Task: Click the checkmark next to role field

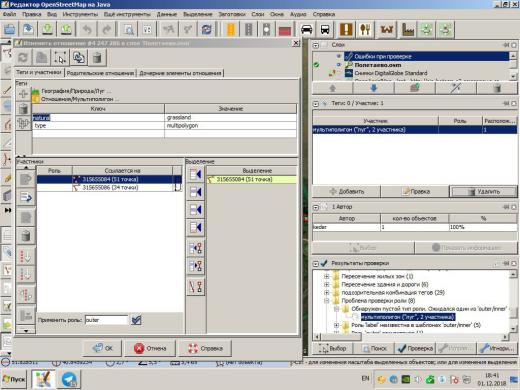Action: 136,320
